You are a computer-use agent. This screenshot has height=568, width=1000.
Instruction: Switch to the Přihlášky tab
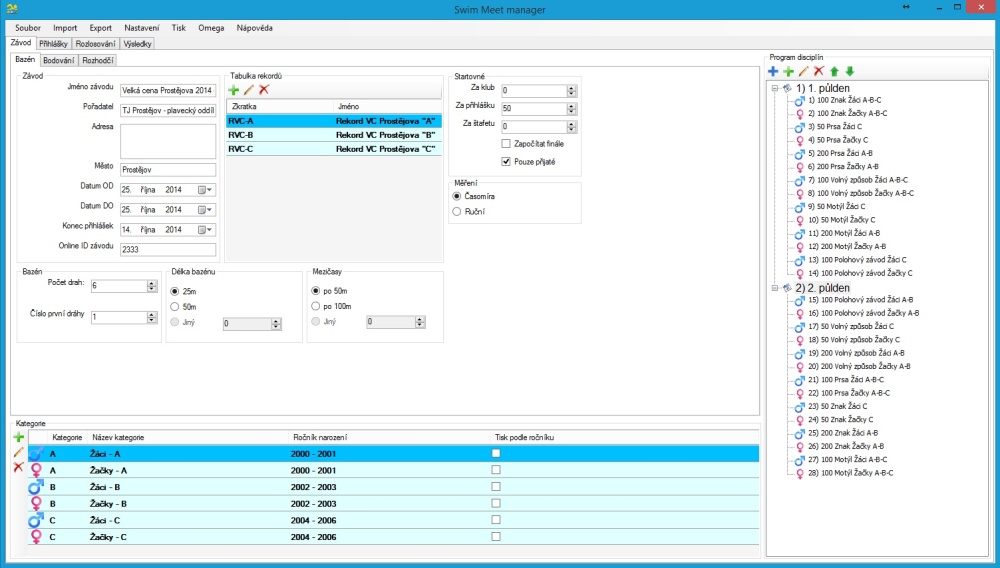pos(53,44)
